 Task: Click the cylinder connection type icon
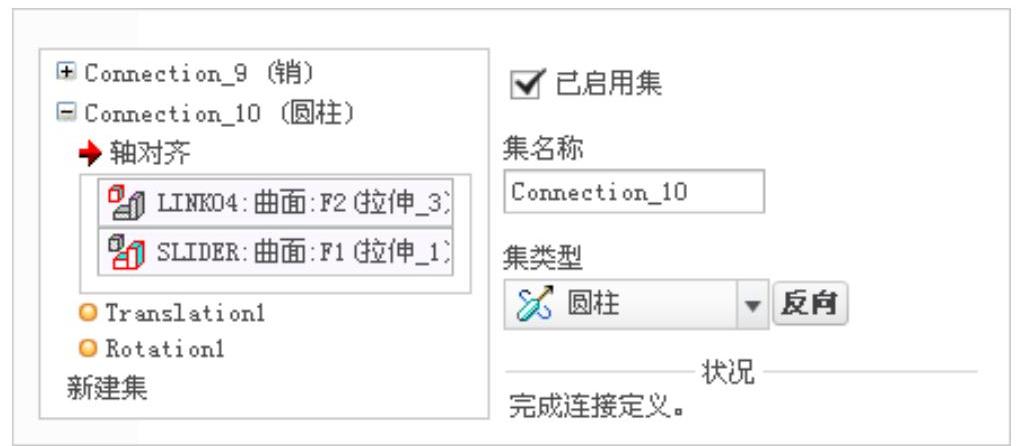tap(534, 304)
